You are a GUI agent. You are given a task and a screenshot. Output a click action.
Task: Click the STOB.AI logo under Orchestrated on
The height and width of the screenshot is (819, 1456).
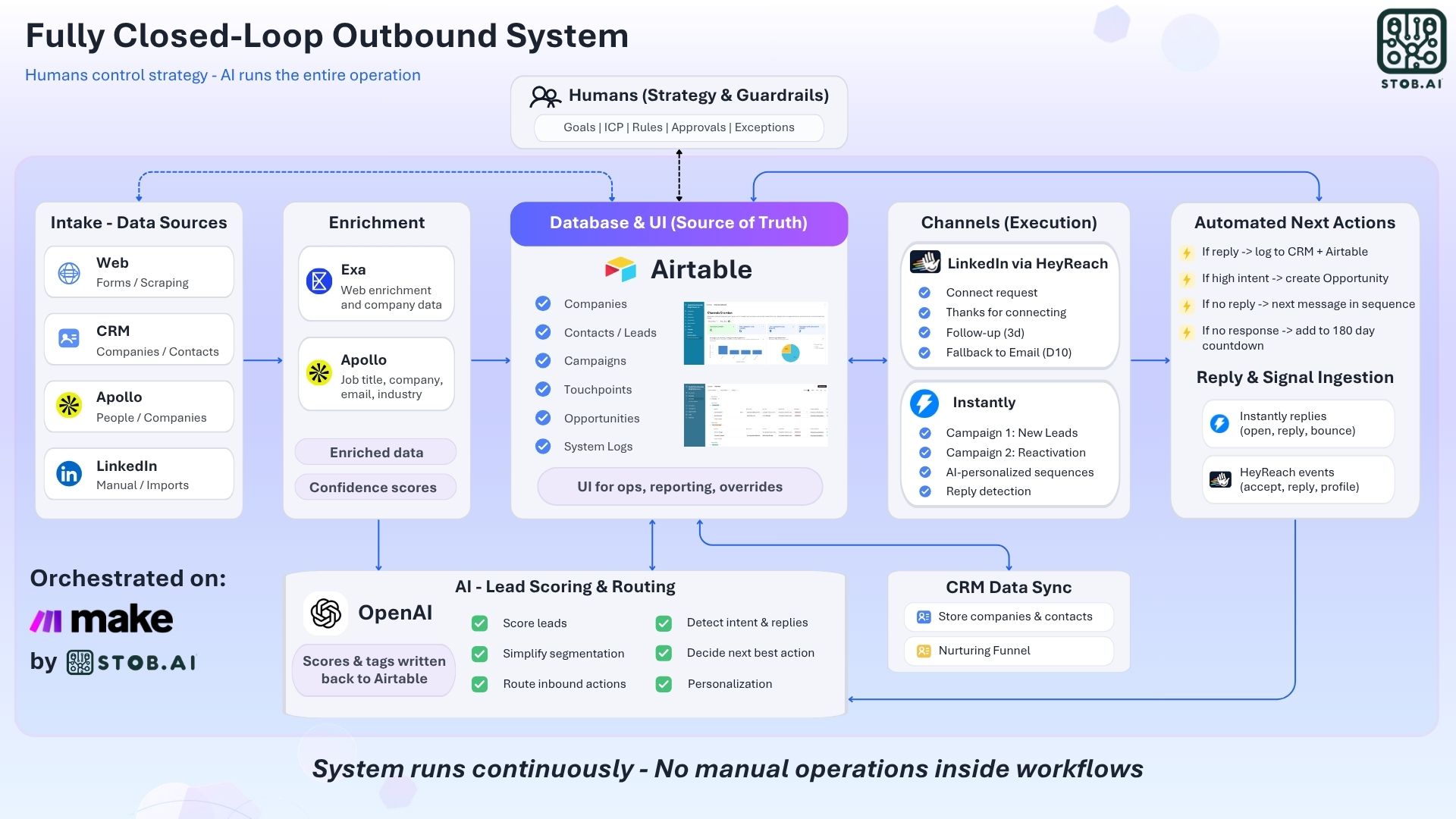(132, 662)
